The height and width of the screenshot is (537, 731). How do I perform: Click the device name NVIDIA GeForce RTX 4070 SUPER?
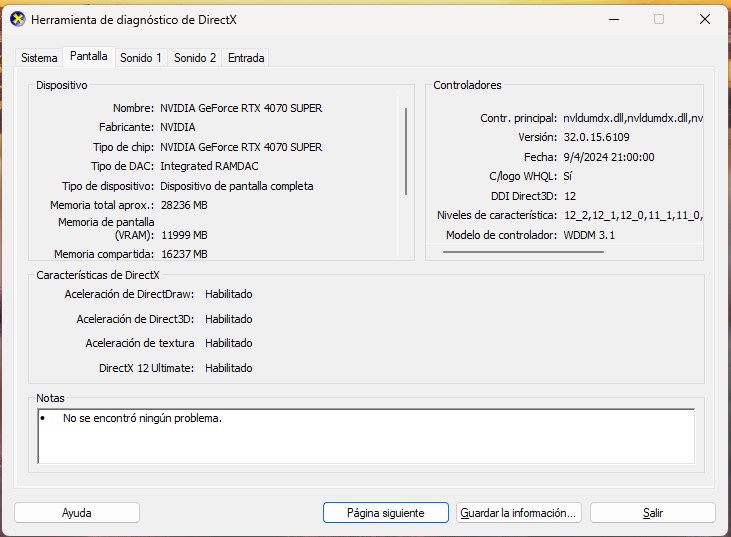coord(241,108)
